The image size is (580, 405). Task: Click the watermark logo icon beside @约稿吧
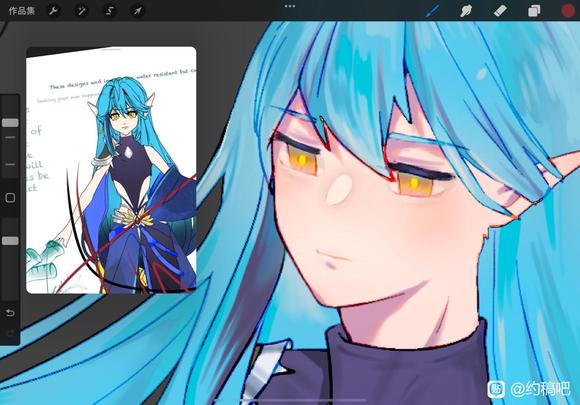pos(496,389)
